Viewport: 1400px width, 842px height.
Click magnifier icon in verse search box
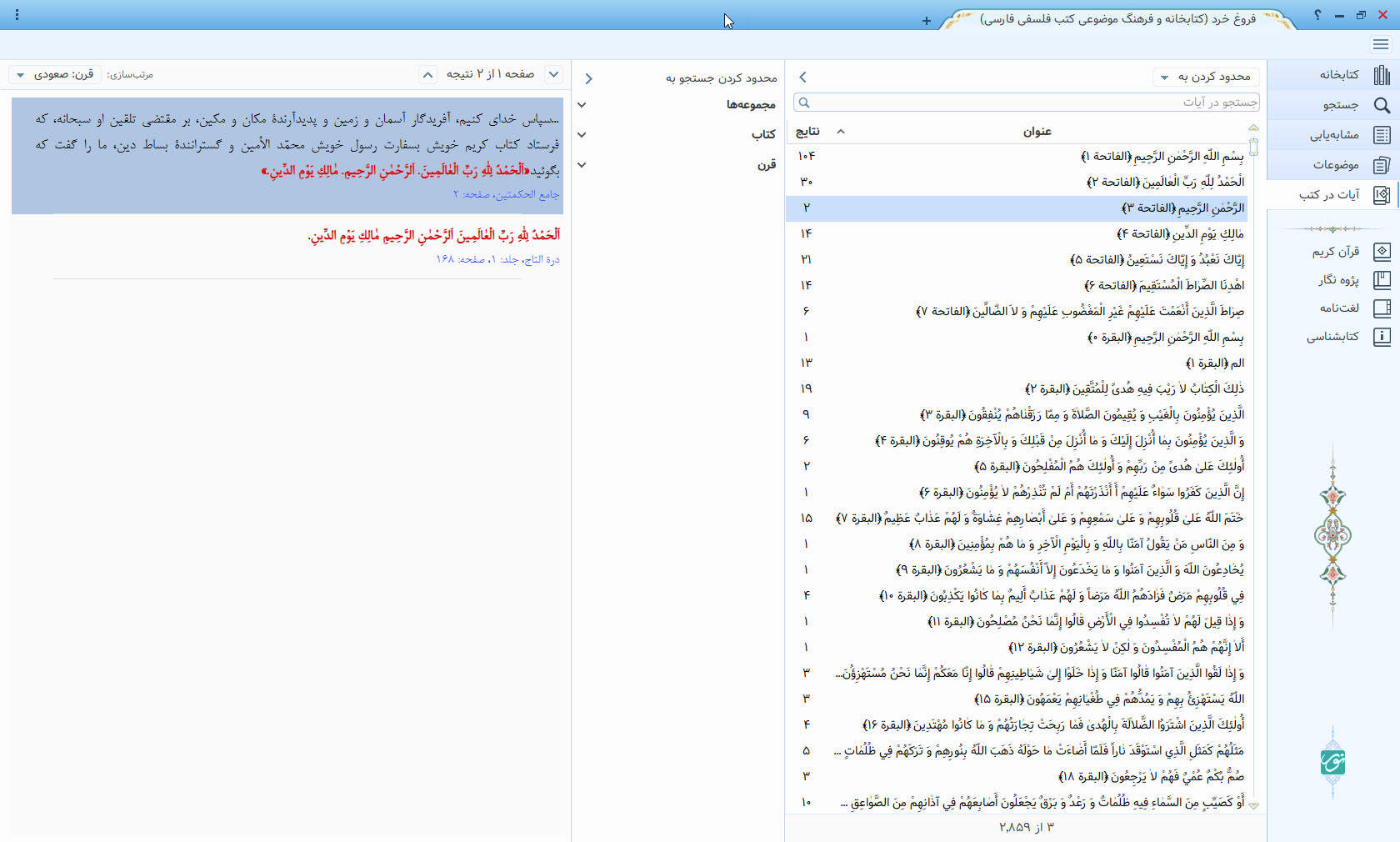[x=803, y=103]
